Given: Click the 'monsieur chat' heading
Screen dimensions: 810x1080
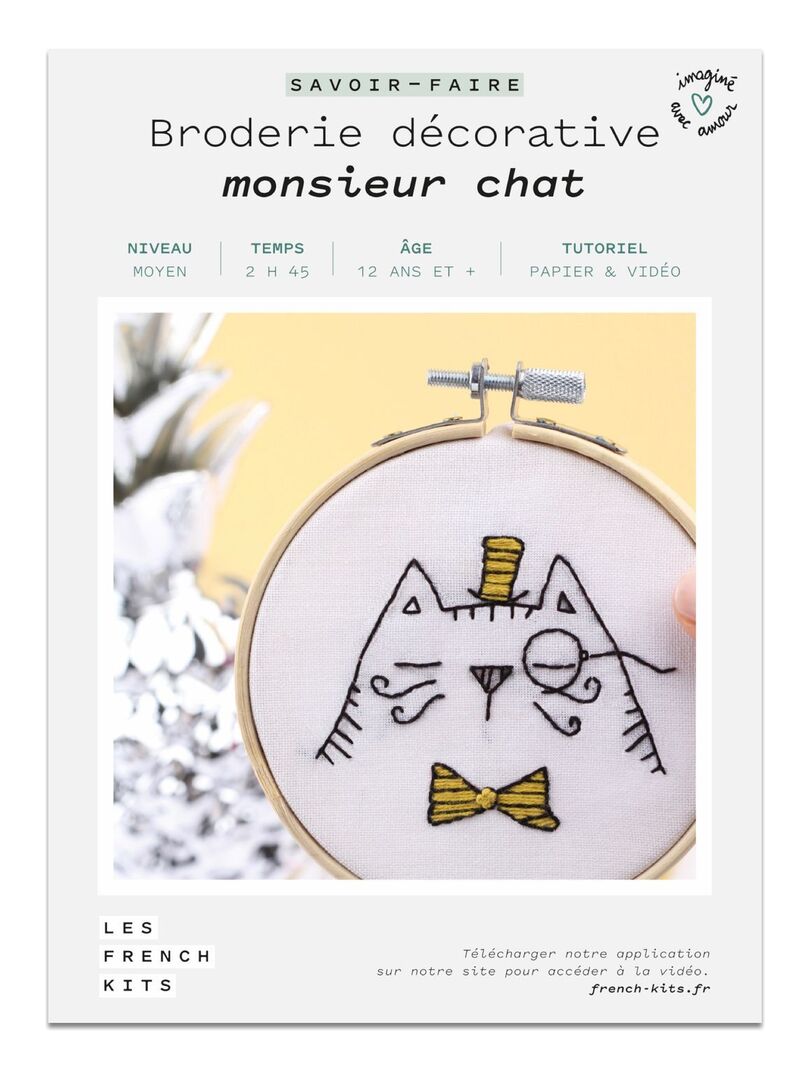Looking at the screenshot, I should click(x=404, y=184).
